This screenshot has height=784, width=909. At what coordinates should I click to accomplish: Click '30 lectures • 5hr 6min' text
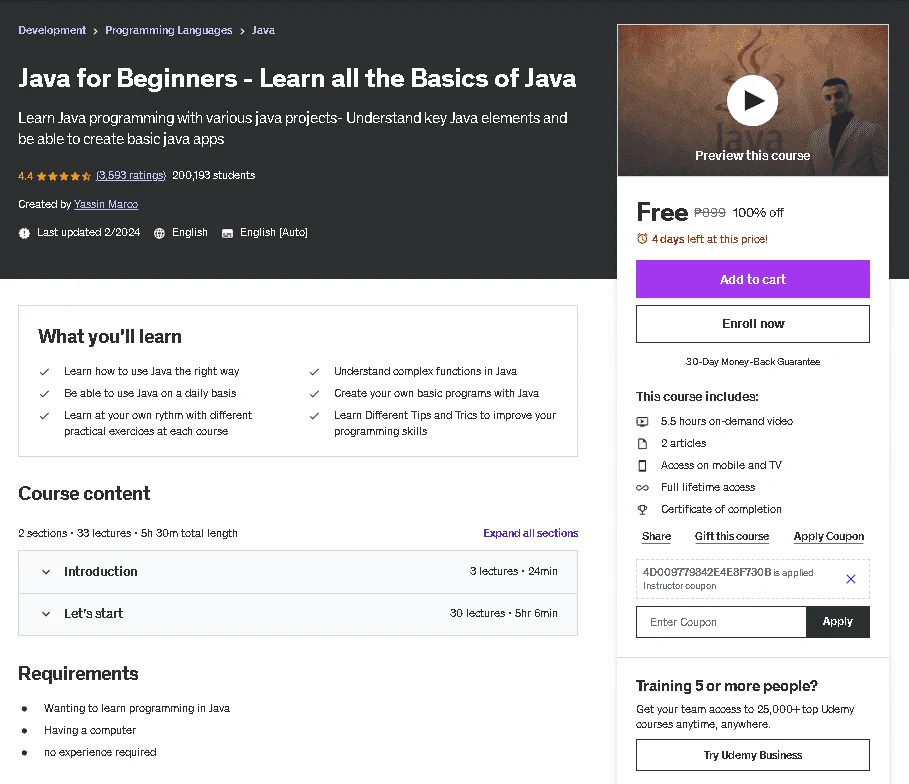tap(504, 613)
